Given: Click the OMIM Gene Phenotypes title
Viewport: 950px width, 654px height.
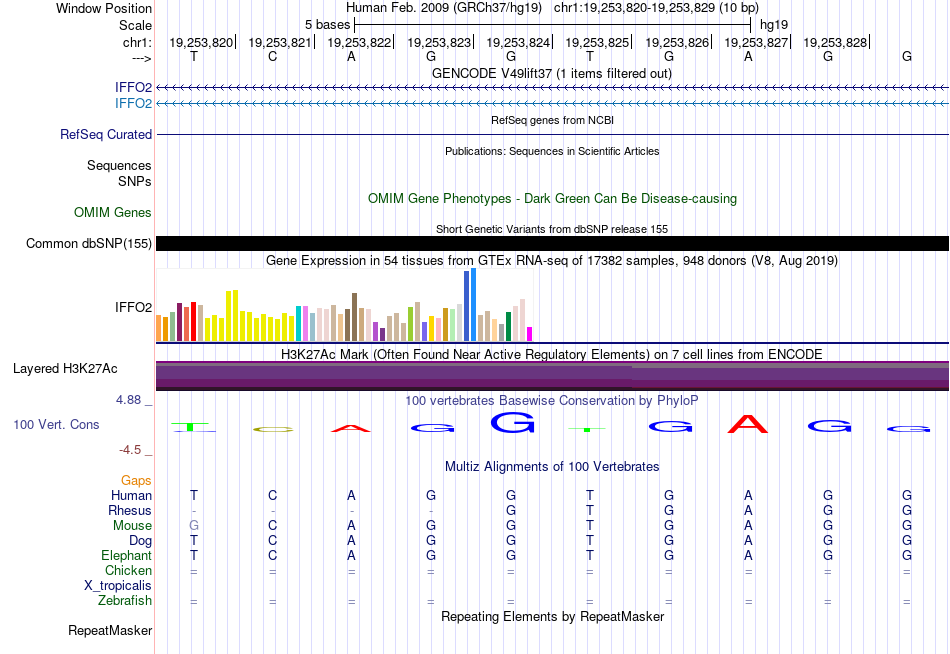Looking at the screenshot, I should [552, 198].
